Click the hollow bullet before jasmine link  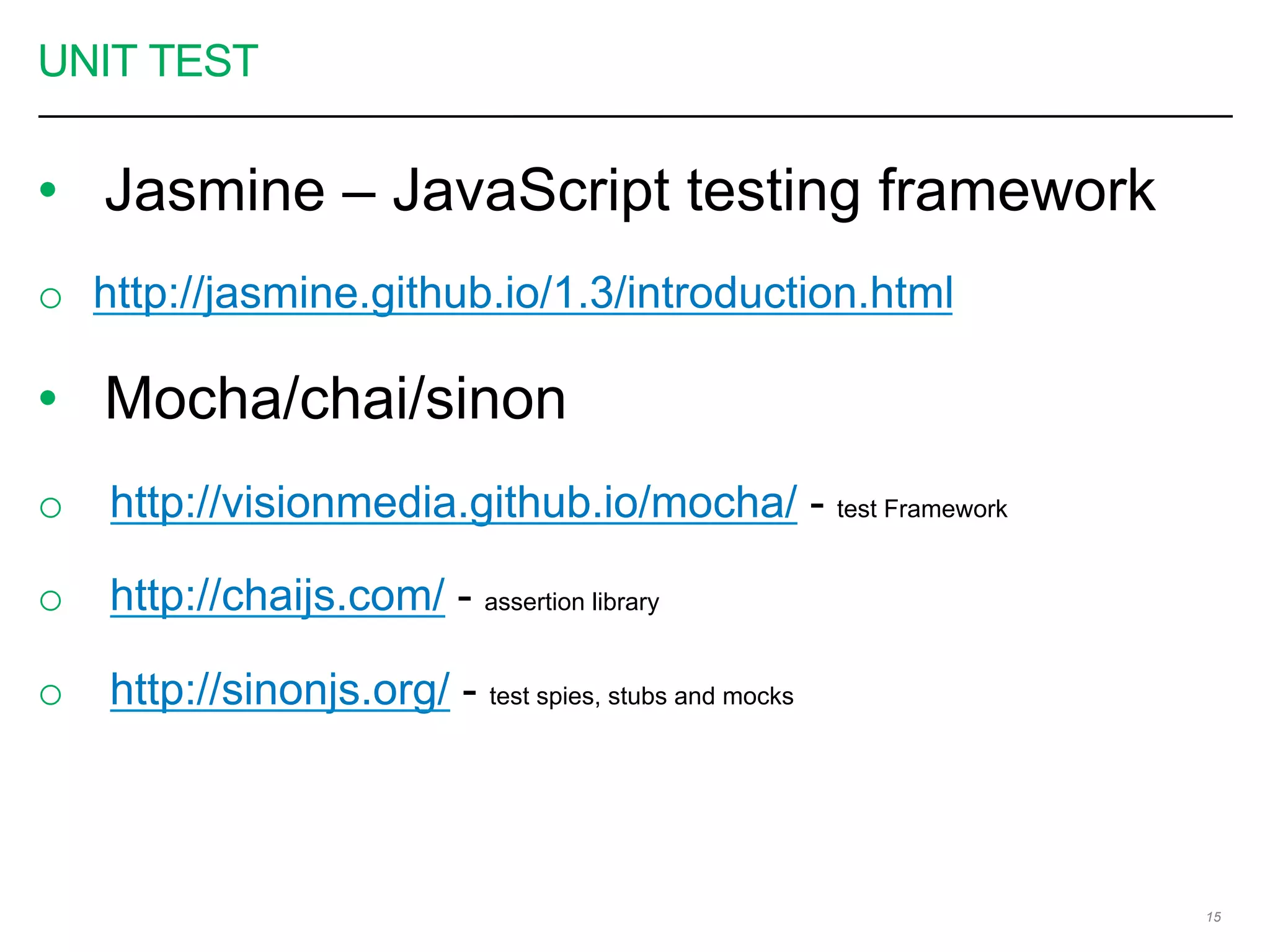(50, 298)
